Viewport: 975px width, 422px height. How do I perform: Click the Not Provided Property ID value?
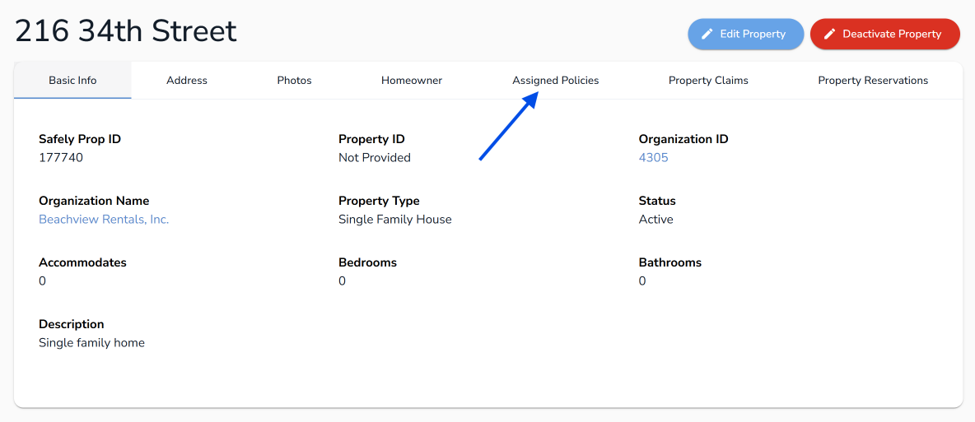pos(374,158)
